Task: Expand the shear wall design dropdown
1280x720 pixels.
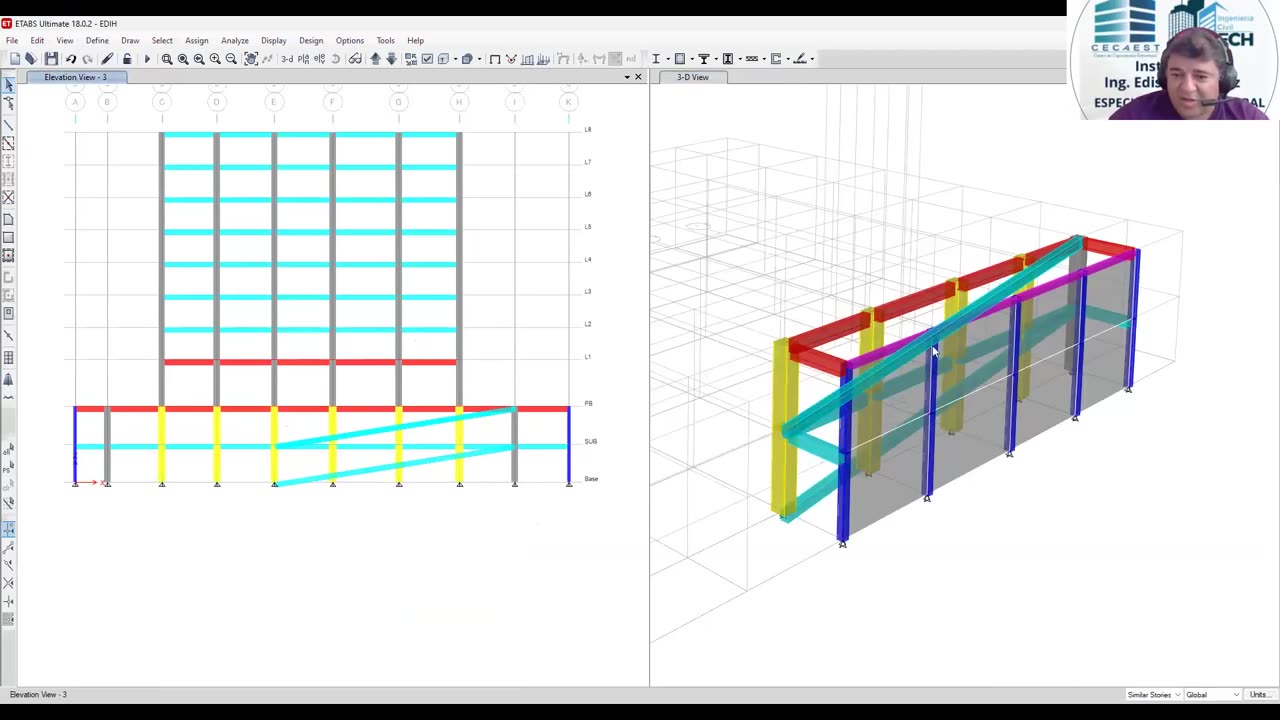Action: tap(740, 59)
